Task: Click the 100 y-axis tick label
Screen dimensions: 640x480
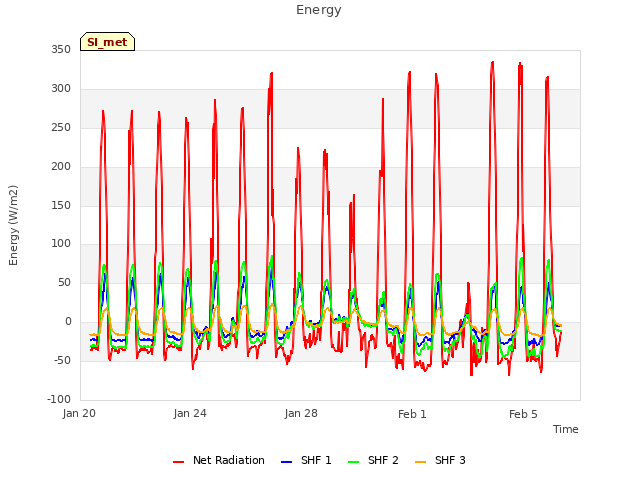Action: tap(61, 244)
